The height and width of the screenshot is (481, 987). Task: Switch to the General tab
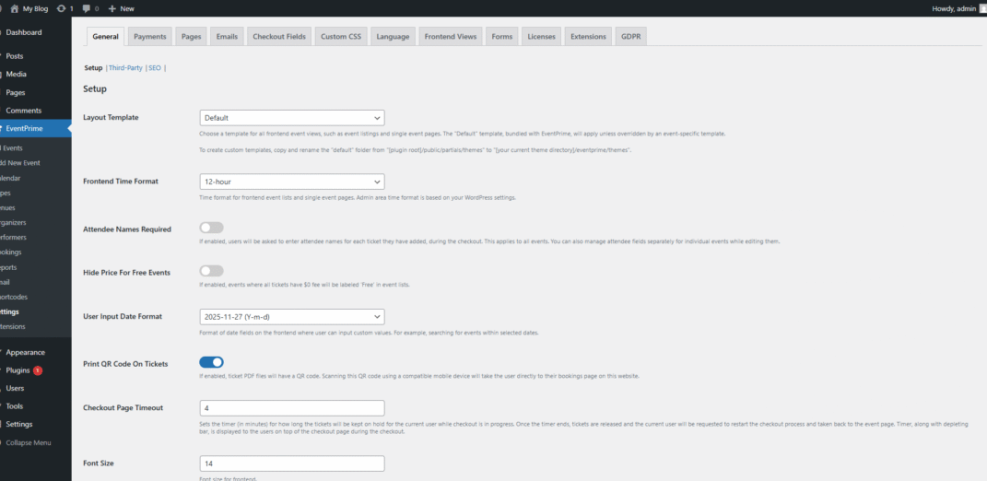coord(105,37)
